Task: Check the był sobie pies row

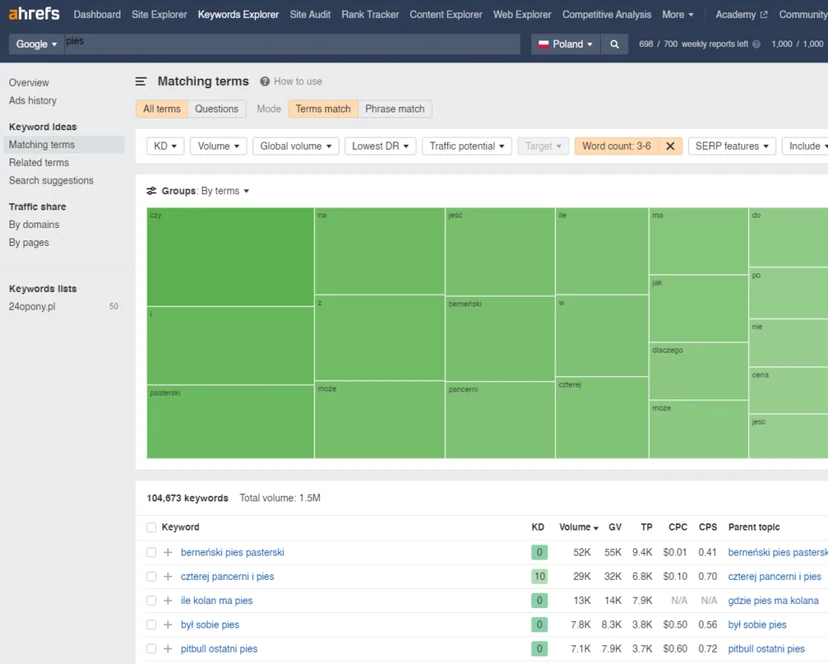Action: [x=152, y=625]
